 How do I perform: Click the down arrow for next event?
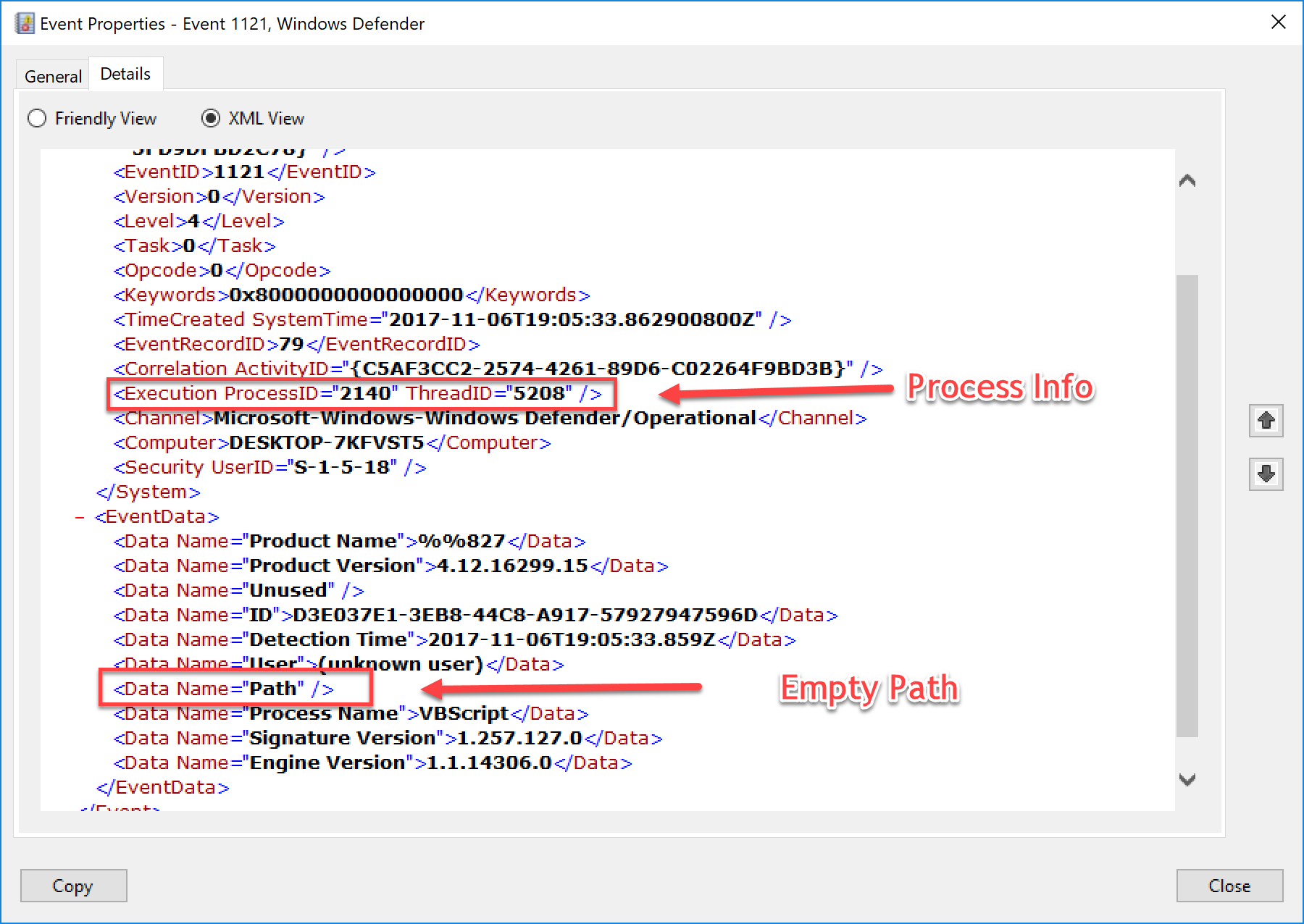coord(1266,474)
